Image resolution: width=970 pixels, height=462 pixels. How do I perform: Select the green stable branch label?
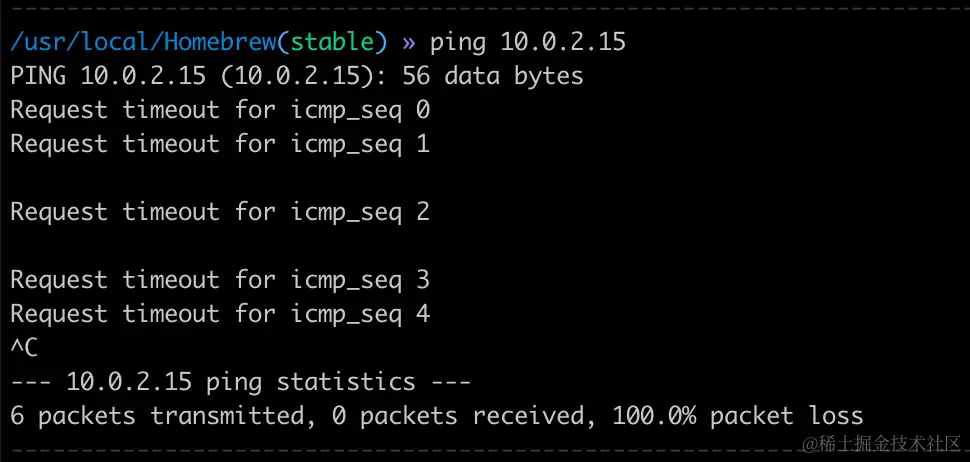coord(332,42)
